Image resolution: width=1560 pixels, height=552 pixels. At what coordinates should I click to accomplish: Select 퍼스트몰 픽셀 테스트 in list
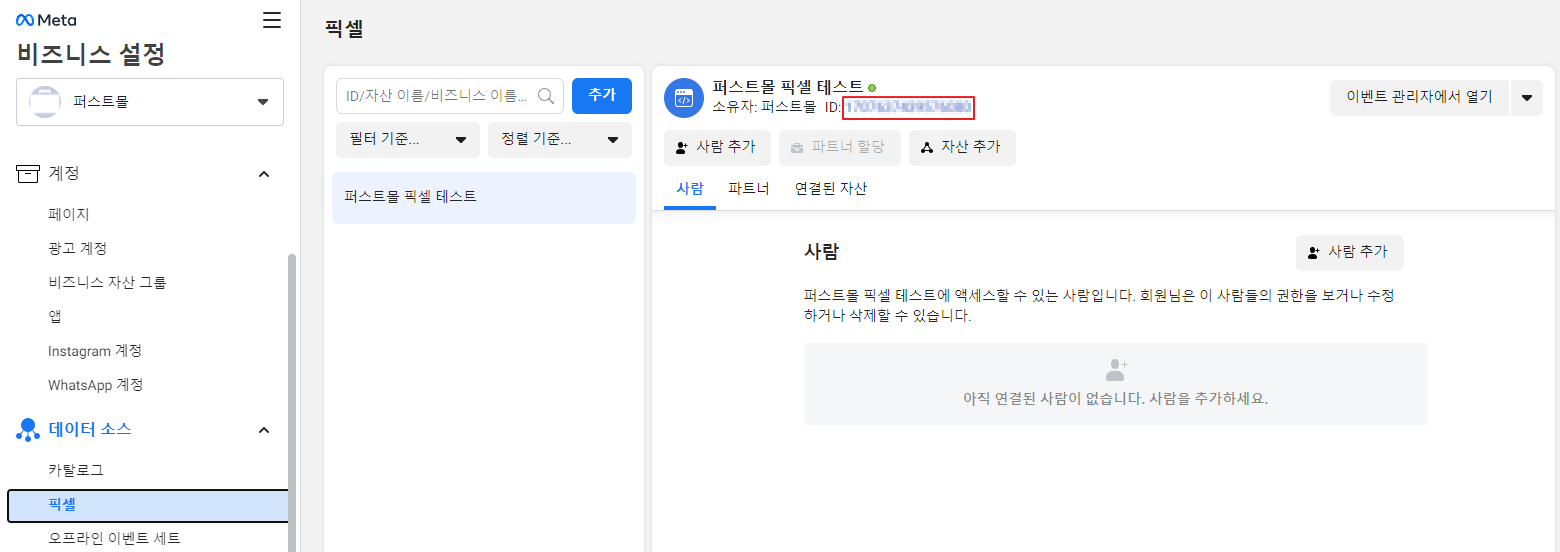click(484, 197)
